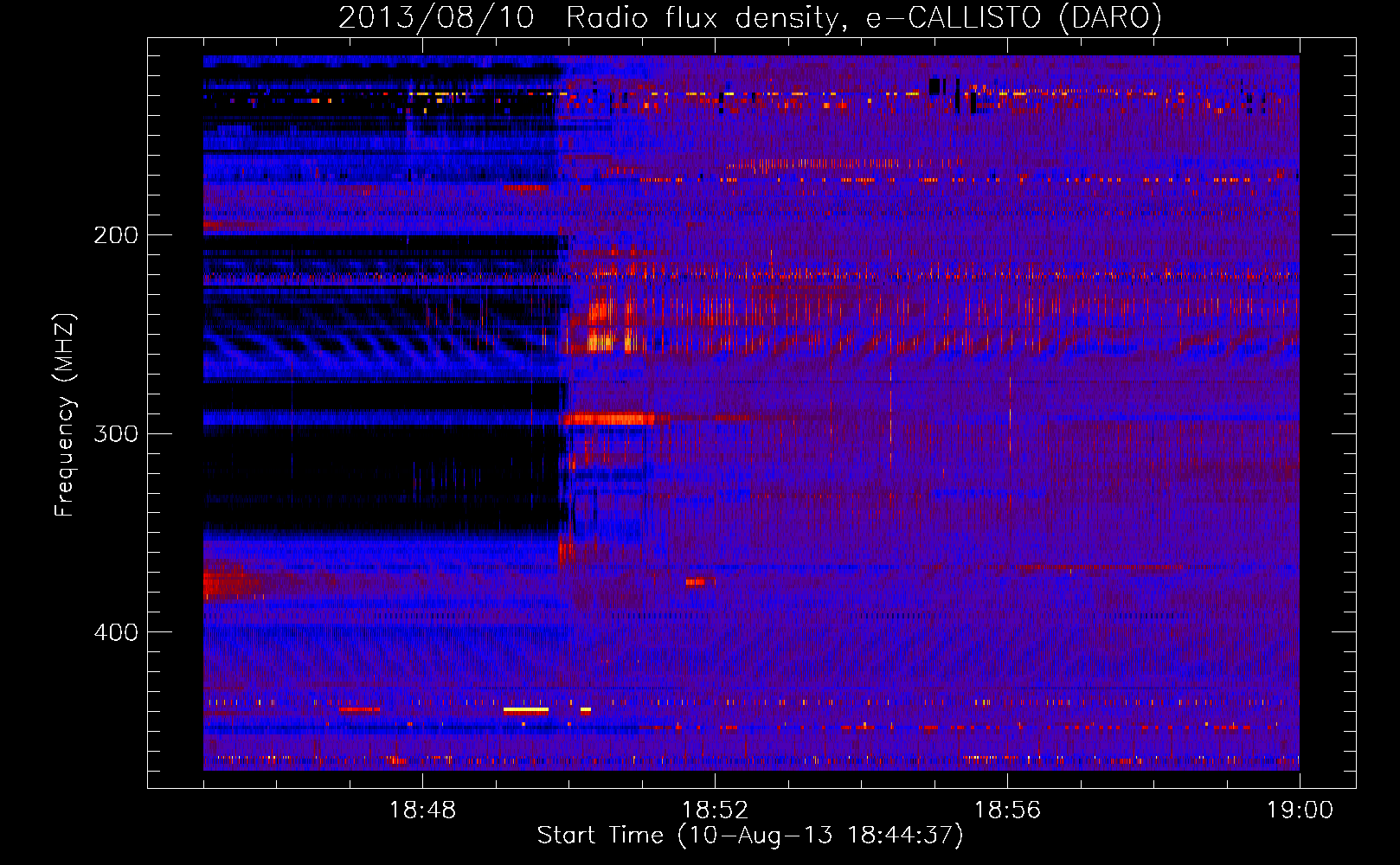Click the '18:48' time axis label
Screen dimensions: 1400x865
422,811
